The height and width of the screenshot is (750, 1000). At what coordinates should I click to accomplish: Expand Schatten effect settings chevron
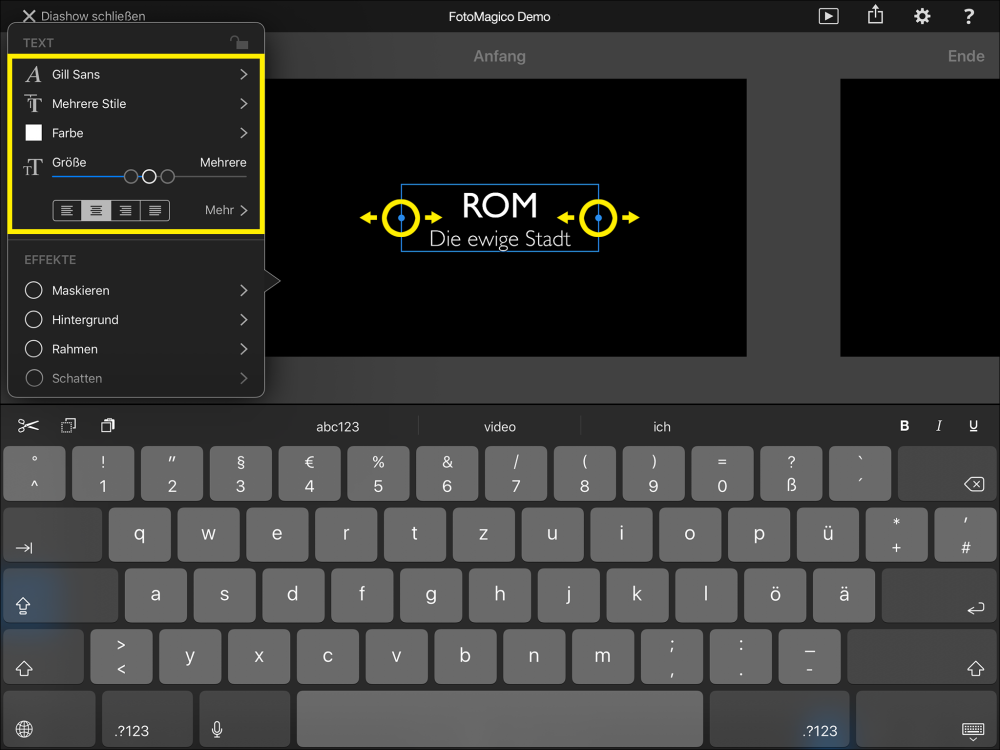(x=244, y=378)
